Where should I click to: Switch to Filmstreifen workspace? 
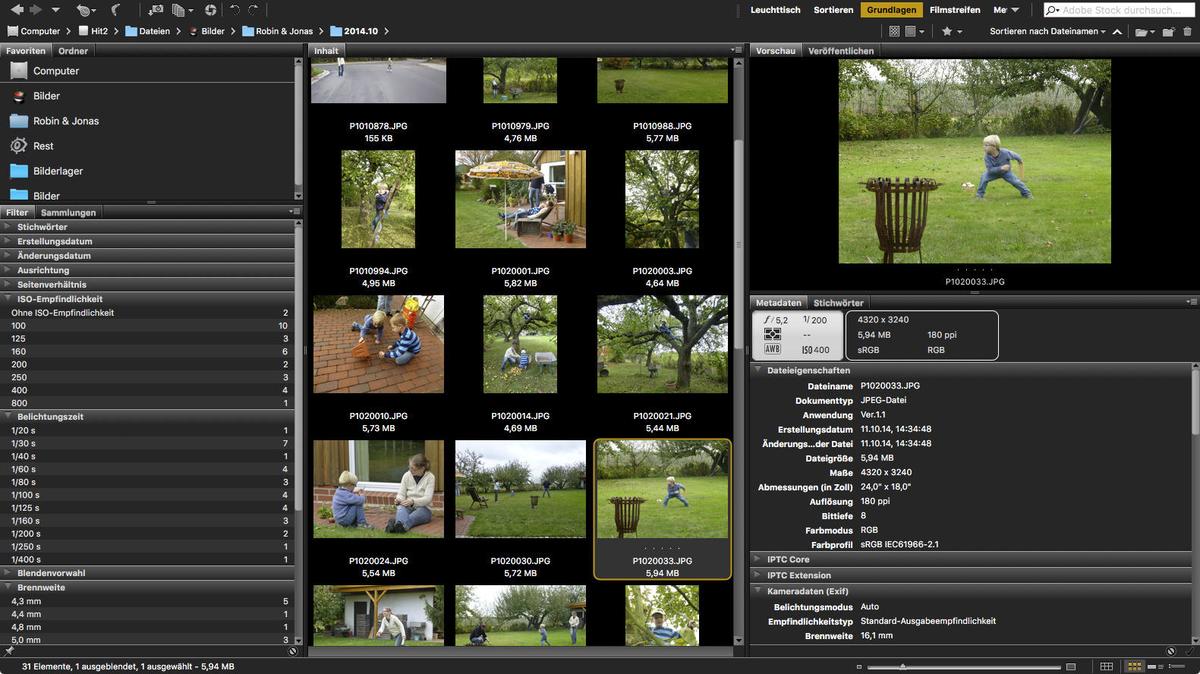pos(954,10)
